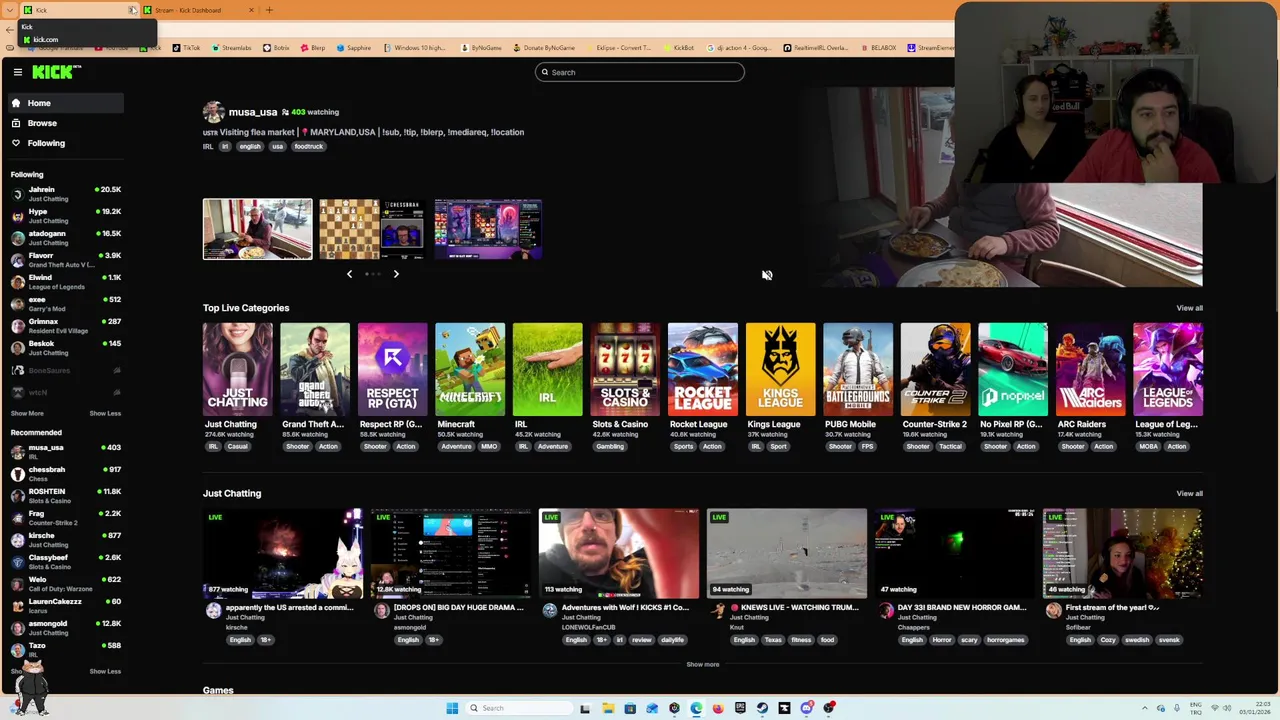Open Botrix bookmark
Viewport: 1280px width, 720px height.
pos(276,48)
